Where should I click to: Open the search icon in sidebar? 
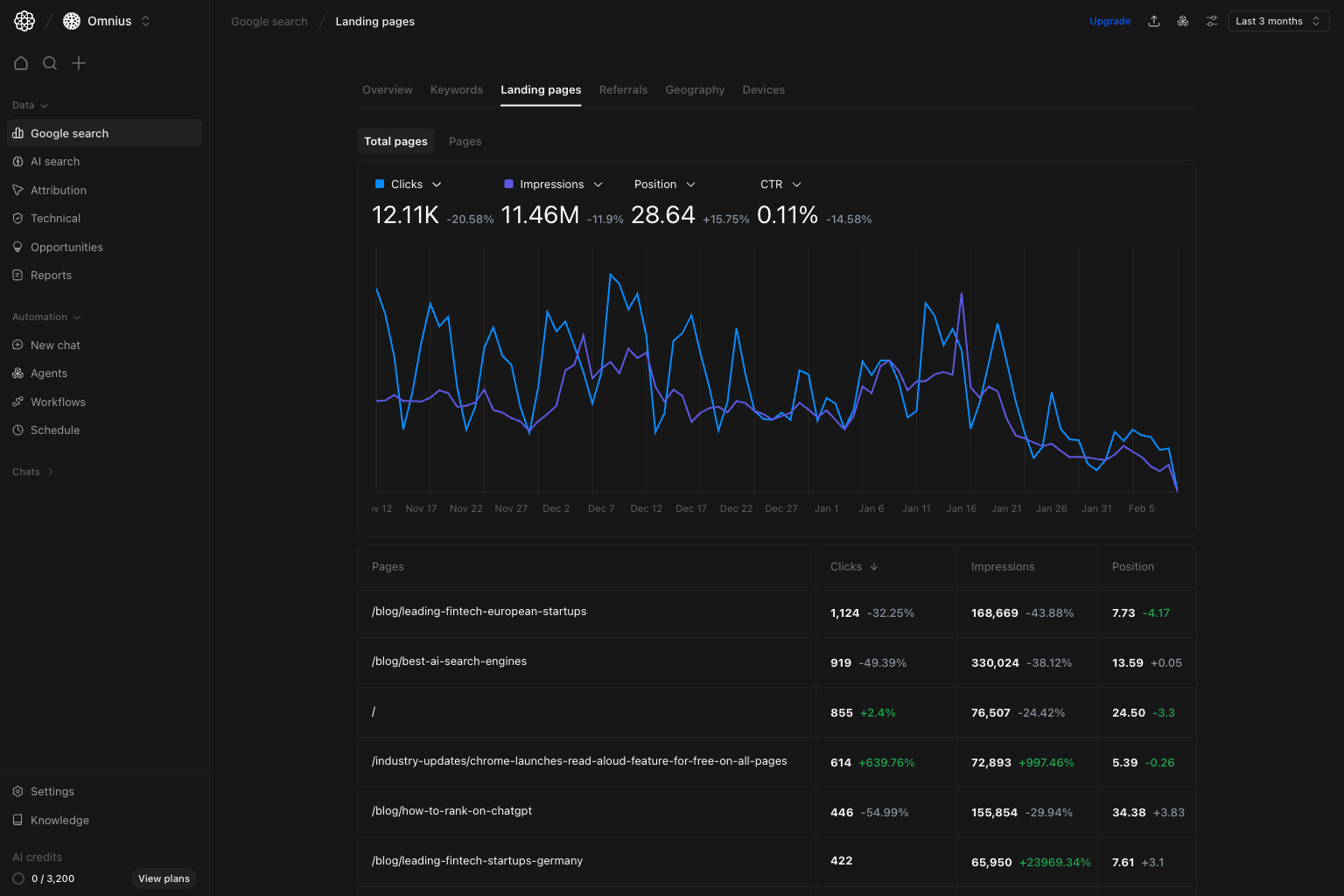pos(50,63)
